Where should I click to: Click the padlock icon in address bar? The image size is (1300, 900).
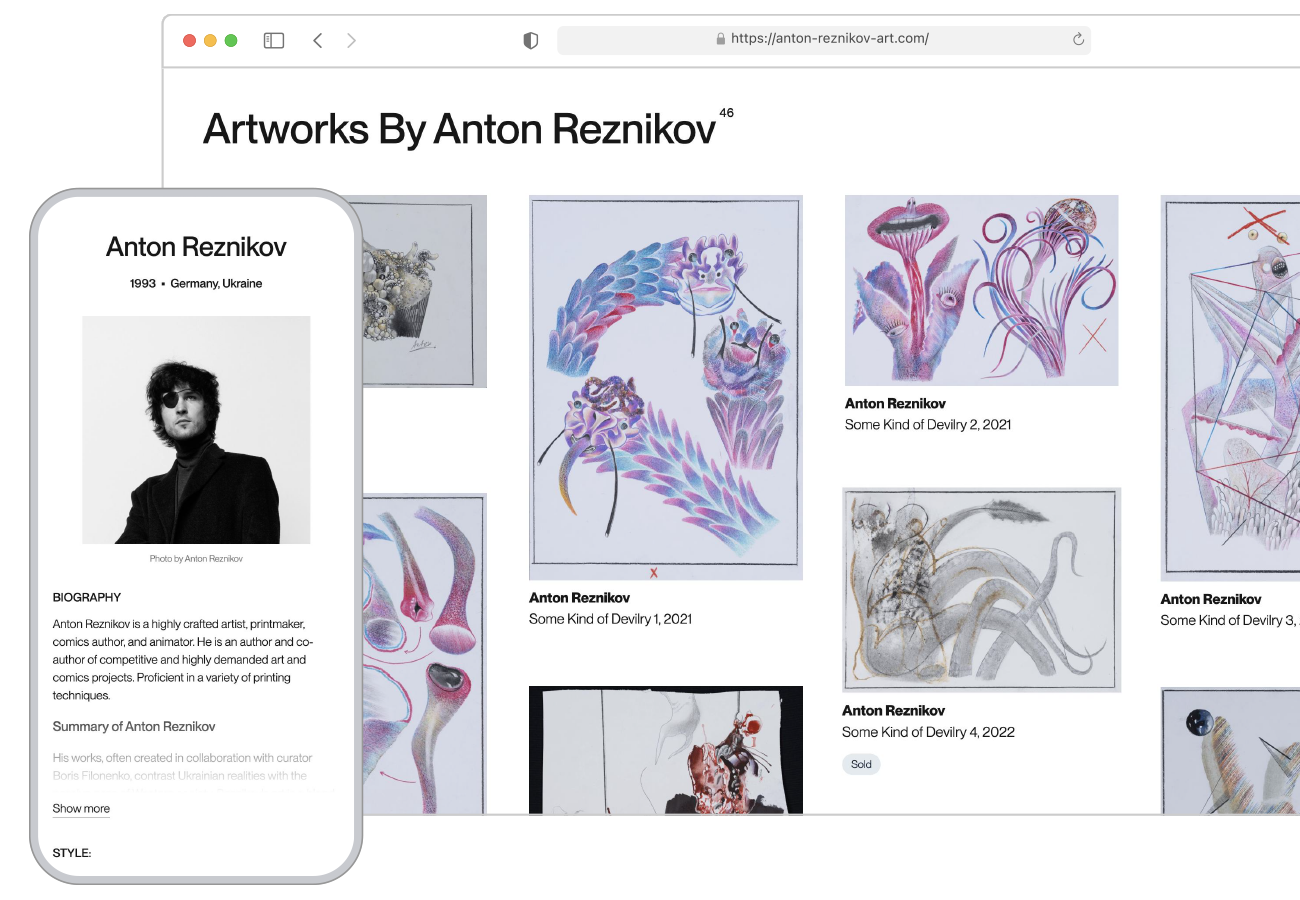tap(720, 38)
